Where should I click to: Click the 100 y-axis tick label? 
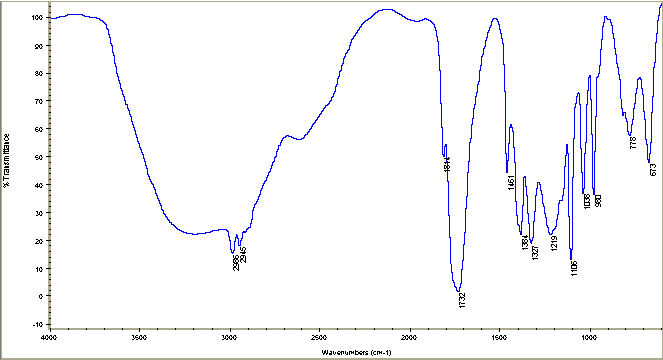[x=37, y=17]
